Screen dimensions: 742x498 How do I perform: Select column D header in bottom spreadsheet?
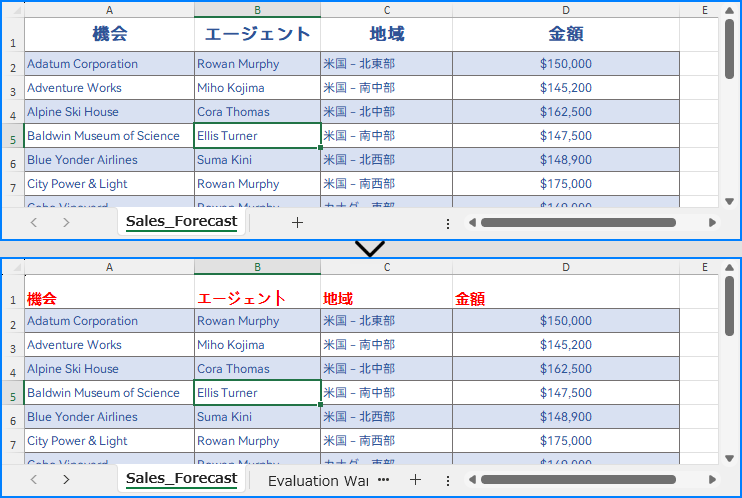(x=566, y=267)
